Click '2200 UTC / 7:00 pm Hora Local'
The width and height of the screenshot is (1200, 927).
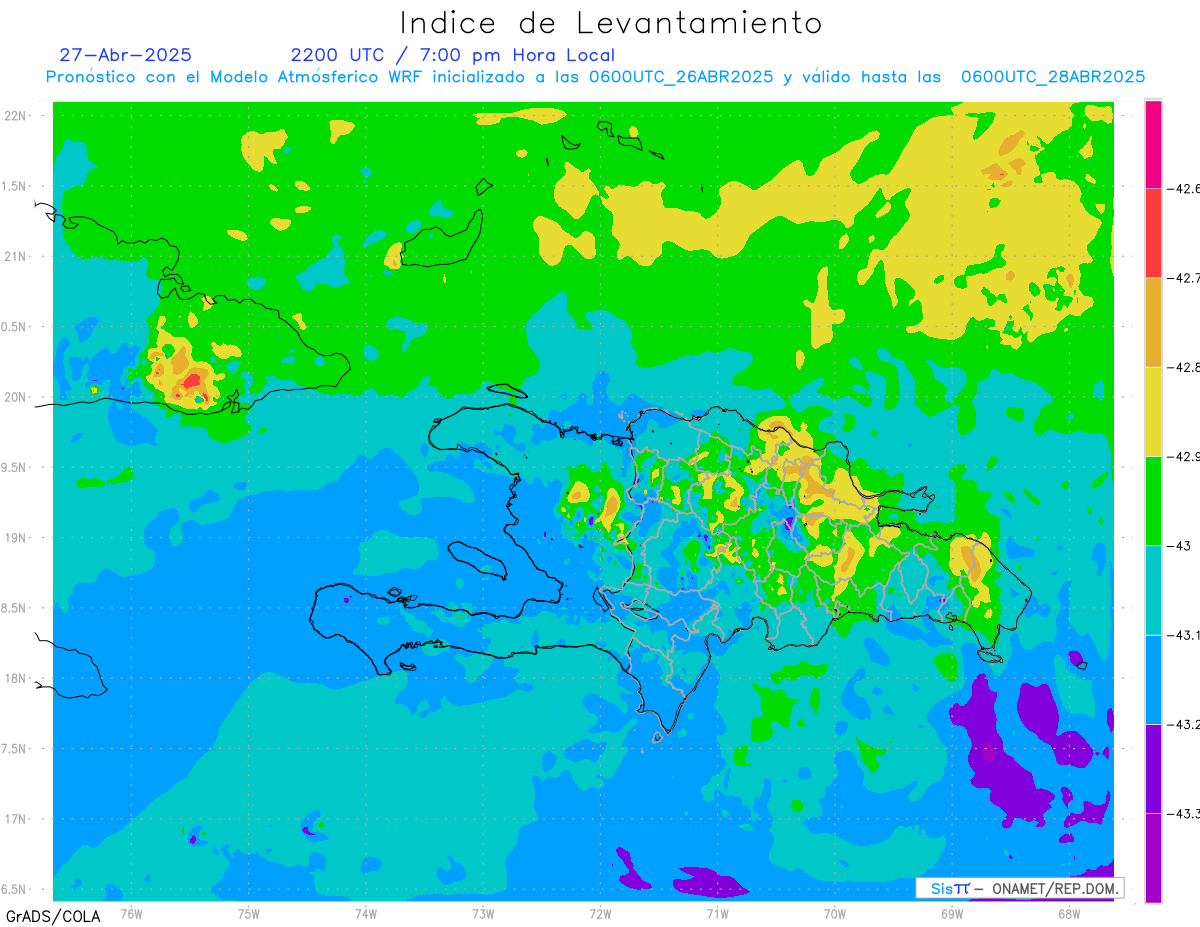(x=453, y=55)
